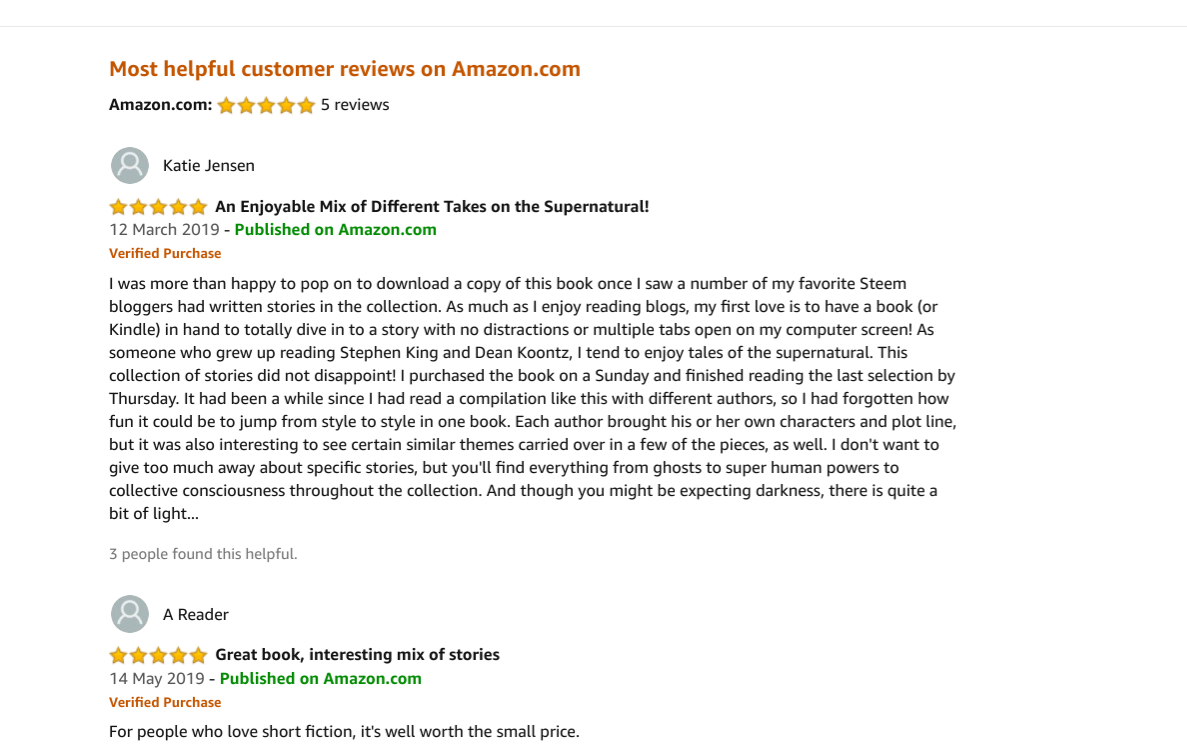Click A Reader's profile avatar icon
Viewport: 1187px width, 749px height.
[x=130, y=614]
